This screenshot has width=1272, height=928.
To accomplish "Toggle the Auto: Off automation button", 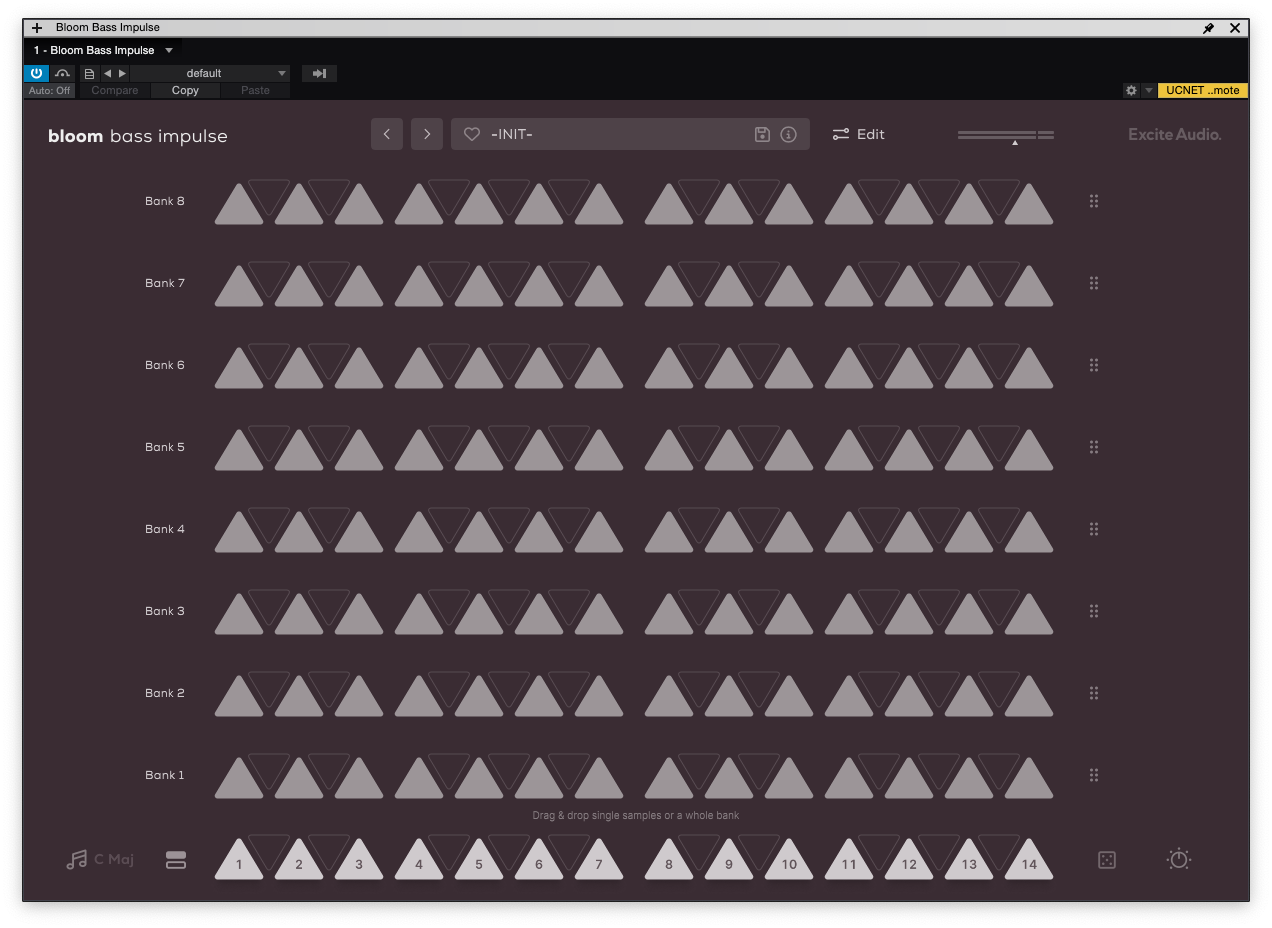I will [49, 90].
